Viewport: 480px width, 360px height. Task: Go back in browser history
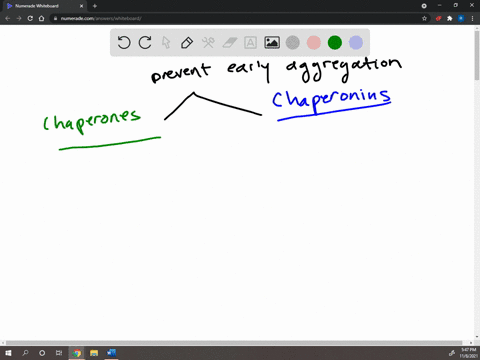click(x=8, y=18)
